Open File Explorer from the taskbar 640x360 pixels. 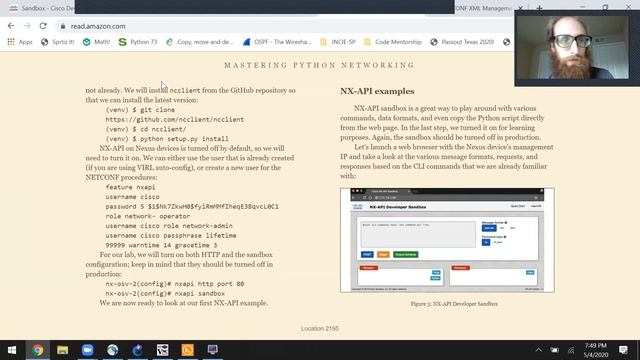[x=62, y=350]
